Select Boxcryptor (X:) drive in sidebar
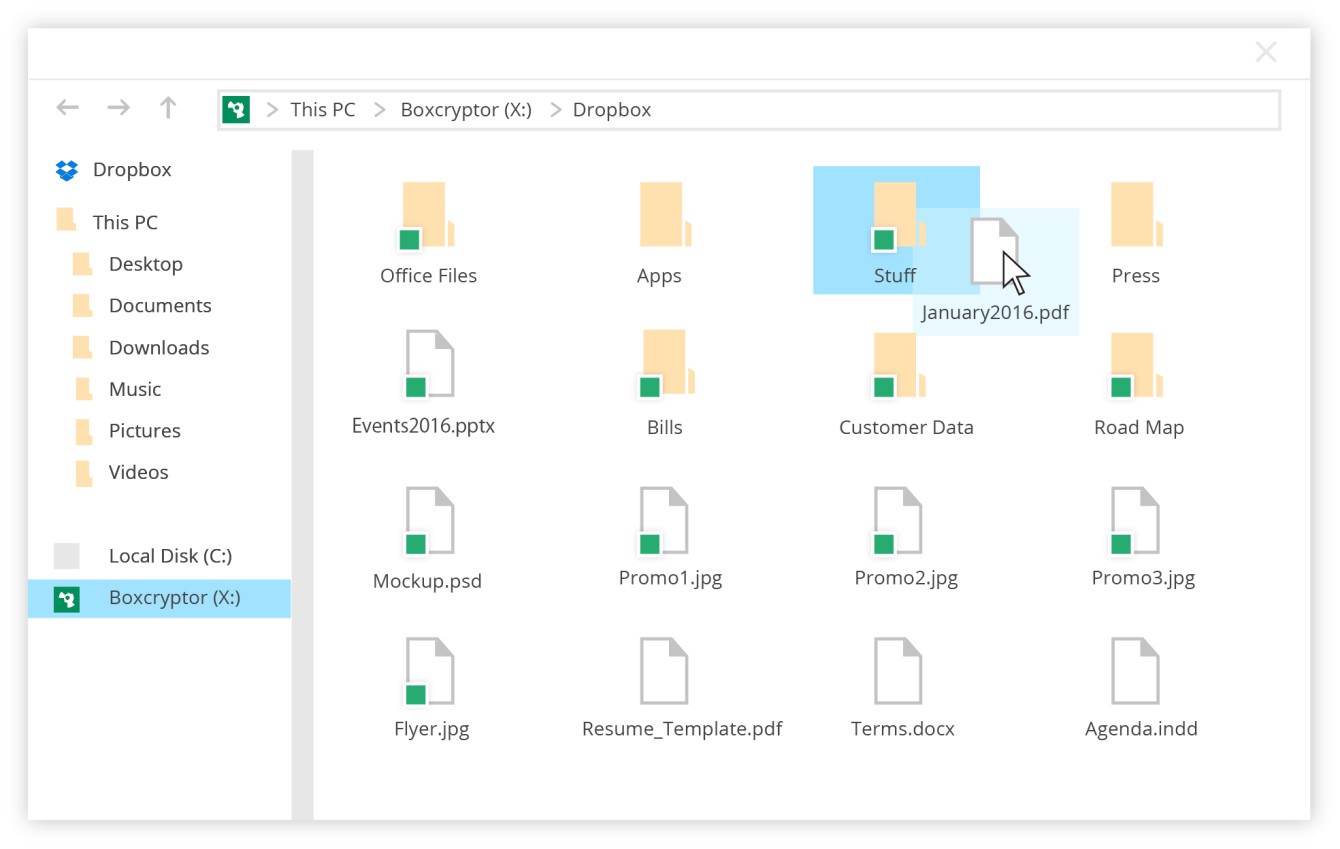Image resolution: width=1340 pixels, height=849 pixels. pyautogui.click(x=173, y=598)
